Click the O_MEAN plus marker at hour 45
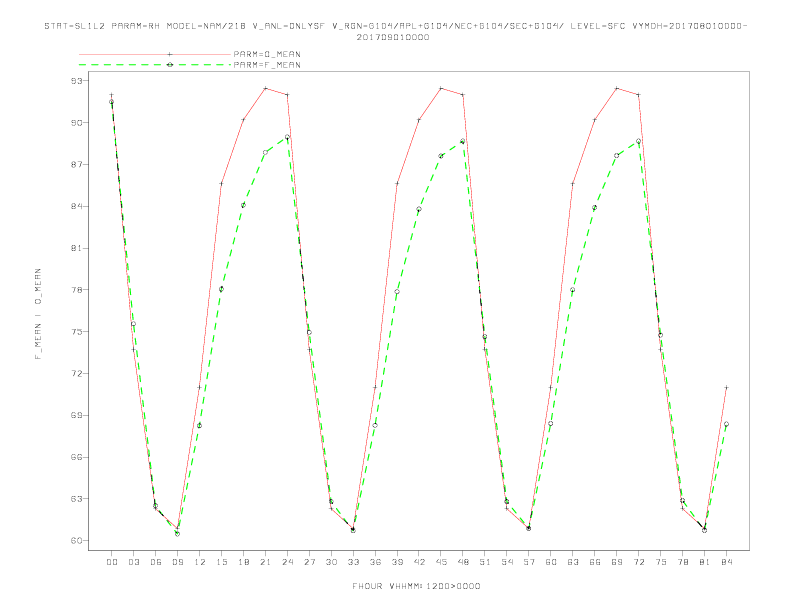Screen dimensions: 792x612 441,88
